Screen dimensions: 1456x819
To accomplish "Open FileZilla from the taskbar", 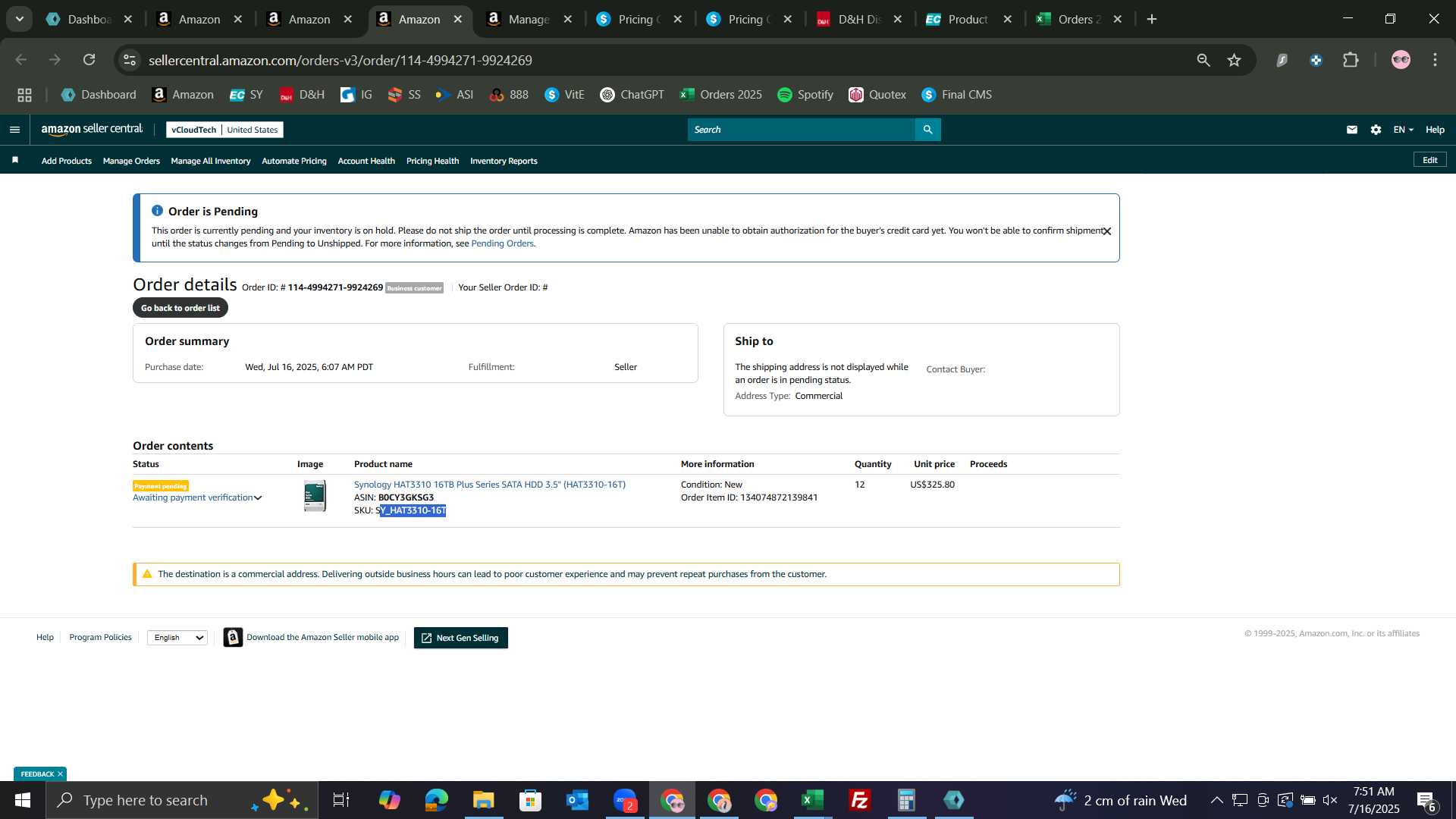I will (x=859, y=800).
